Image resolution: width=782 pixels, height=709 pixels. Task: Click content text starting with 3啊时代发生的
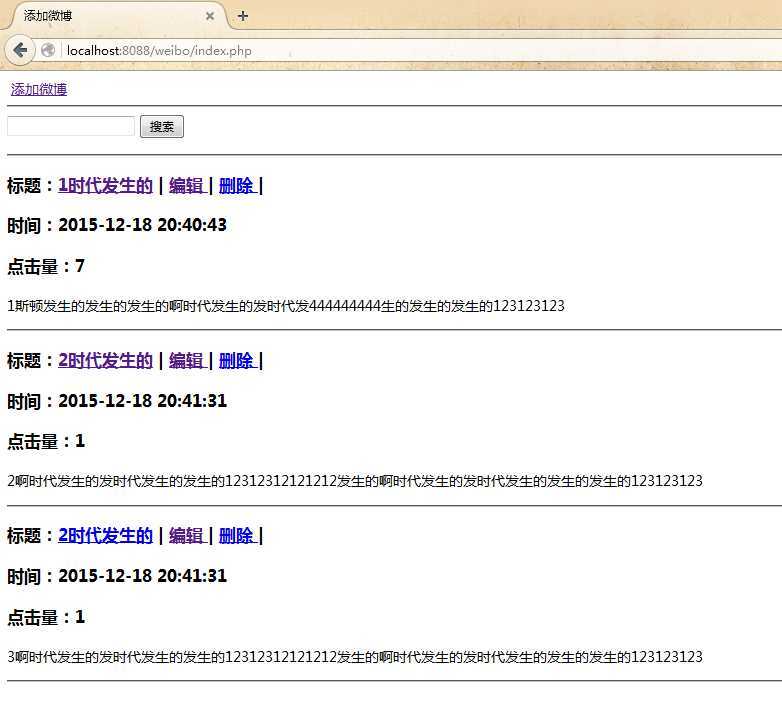(355, 657)
